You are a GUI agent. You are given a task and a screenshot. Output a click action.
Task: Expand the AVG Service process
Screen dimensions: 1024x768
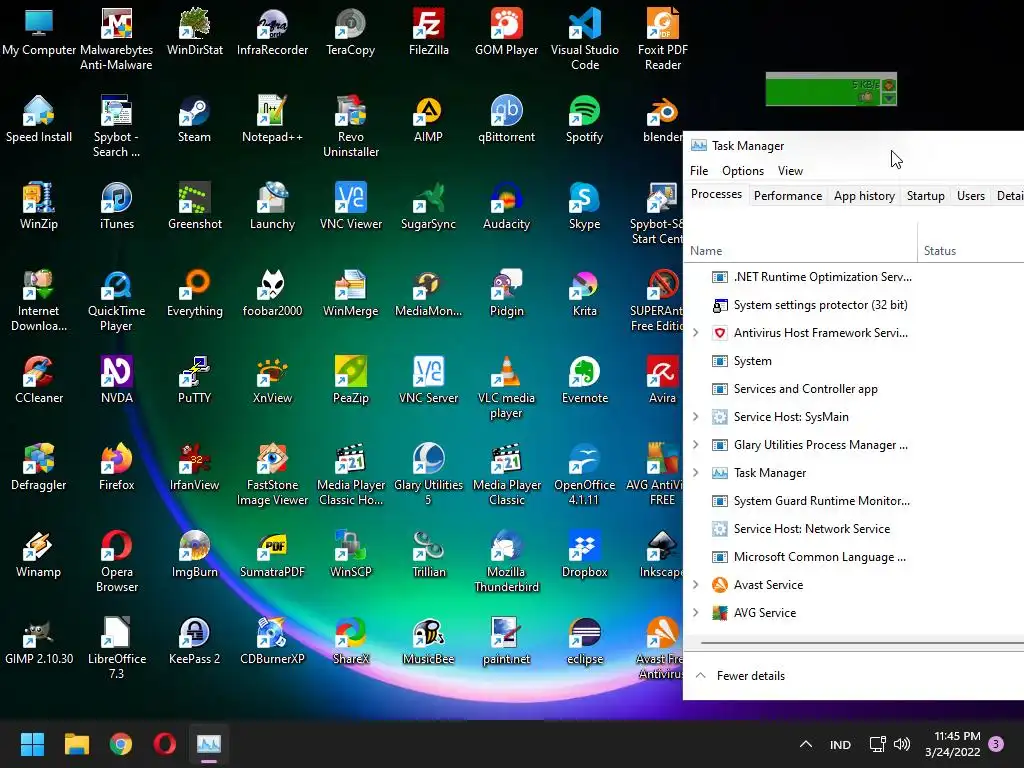click(696, 613)
